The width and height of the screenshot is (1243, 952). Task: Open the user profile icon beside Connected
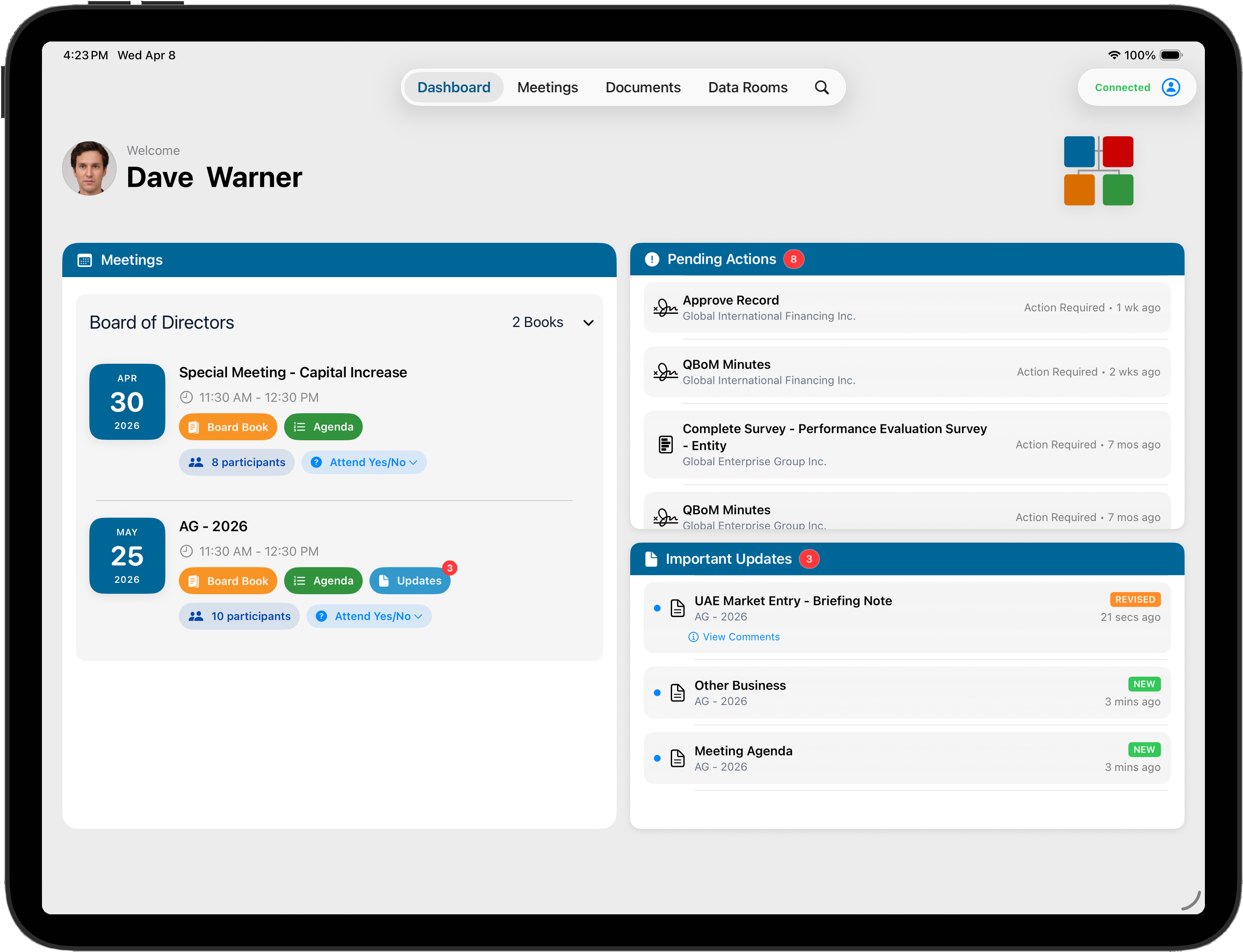tap(1171, 87)
